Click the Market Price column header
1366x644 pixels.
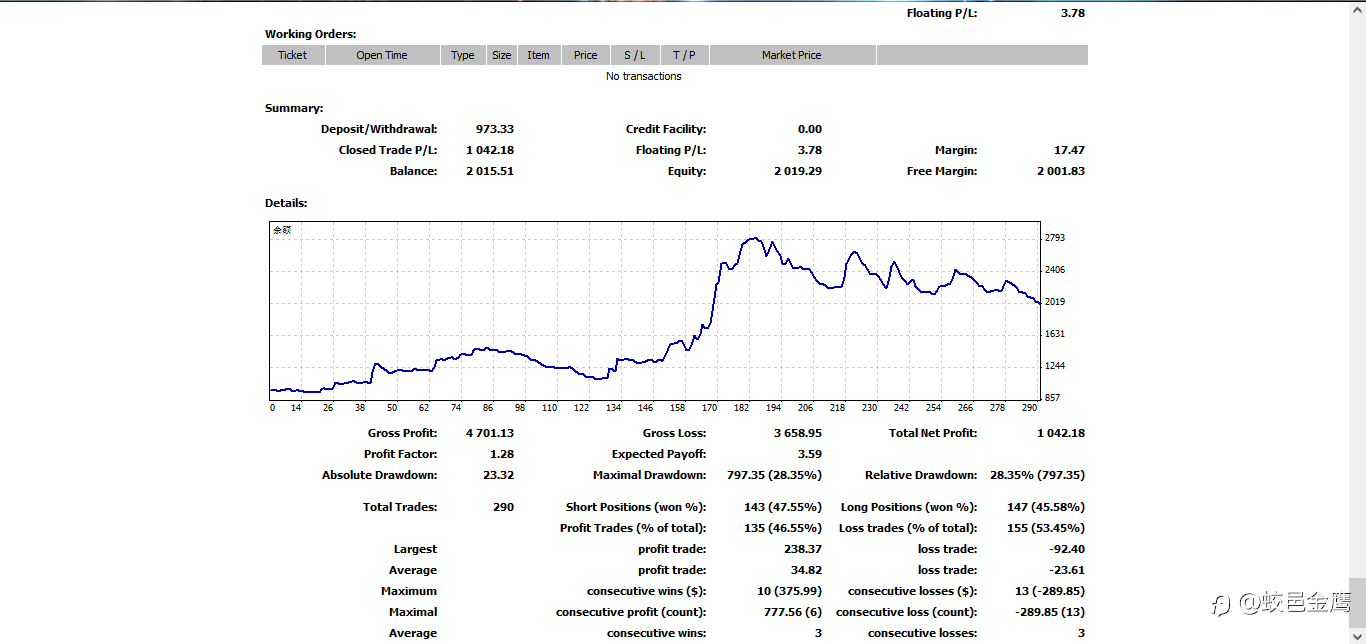(x=792, y=55)
